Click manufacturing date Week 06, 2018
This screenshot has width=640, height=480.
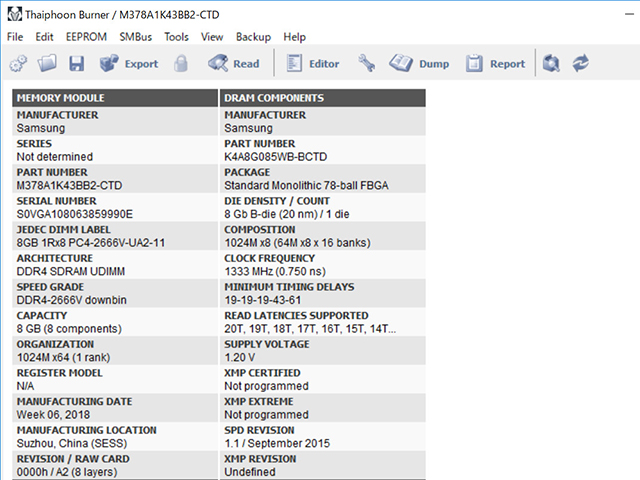click(x=53, y=414)
